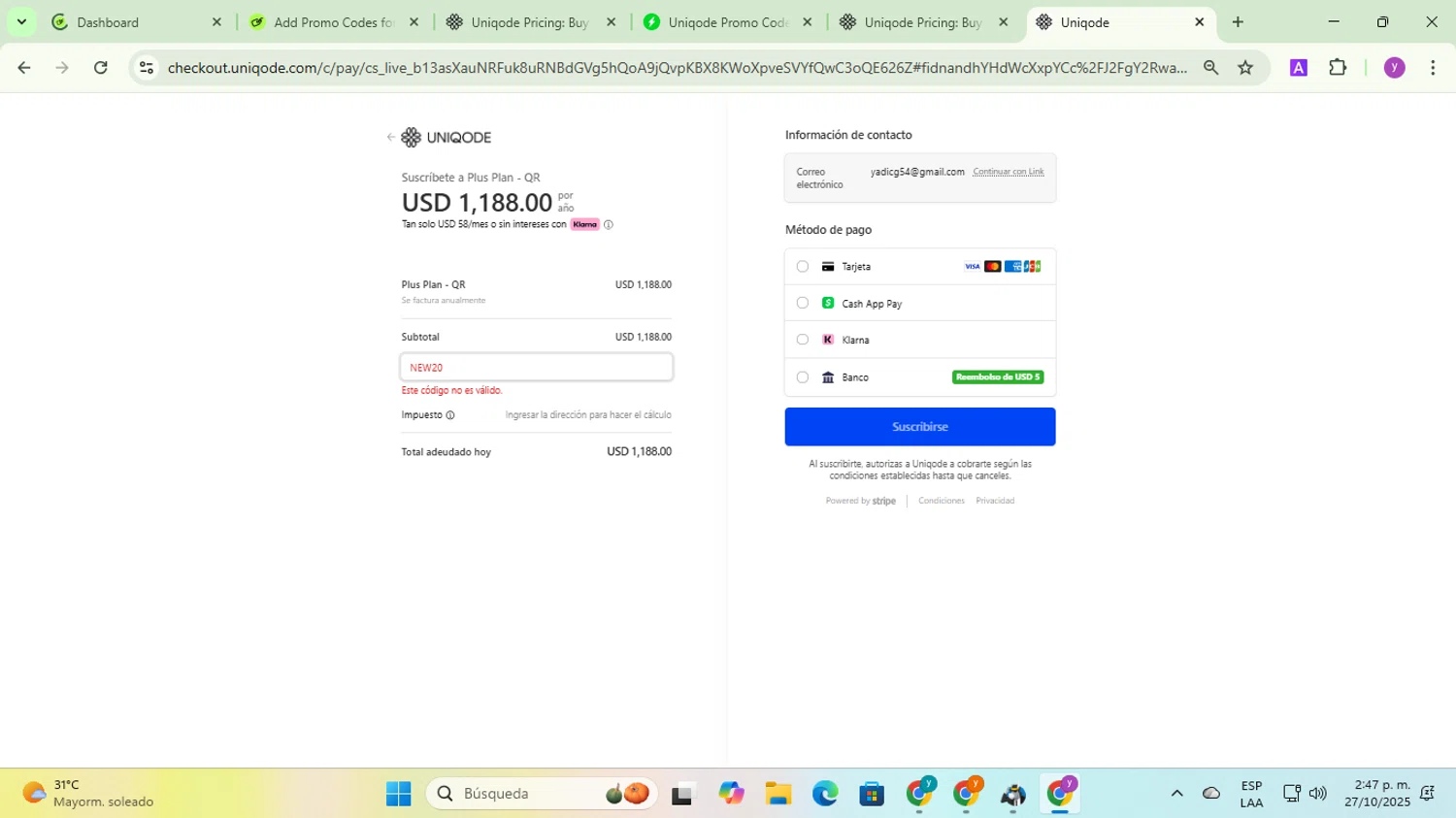1456x818 pixels.
Task: Open the purple A extension icon
Action: pyautogui.click(x=1298, y=67)
